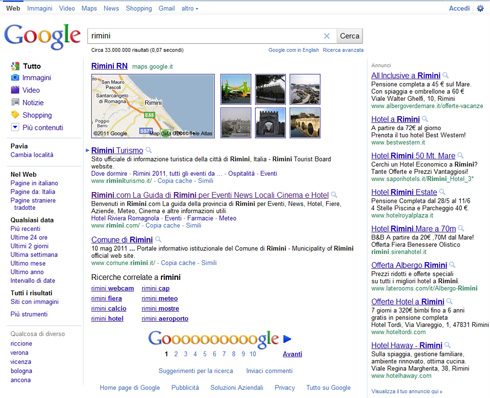Open the settings gear icon
The height and width of the screenshot is (398, 490).
pyautogui.click(x=480, y=8)
